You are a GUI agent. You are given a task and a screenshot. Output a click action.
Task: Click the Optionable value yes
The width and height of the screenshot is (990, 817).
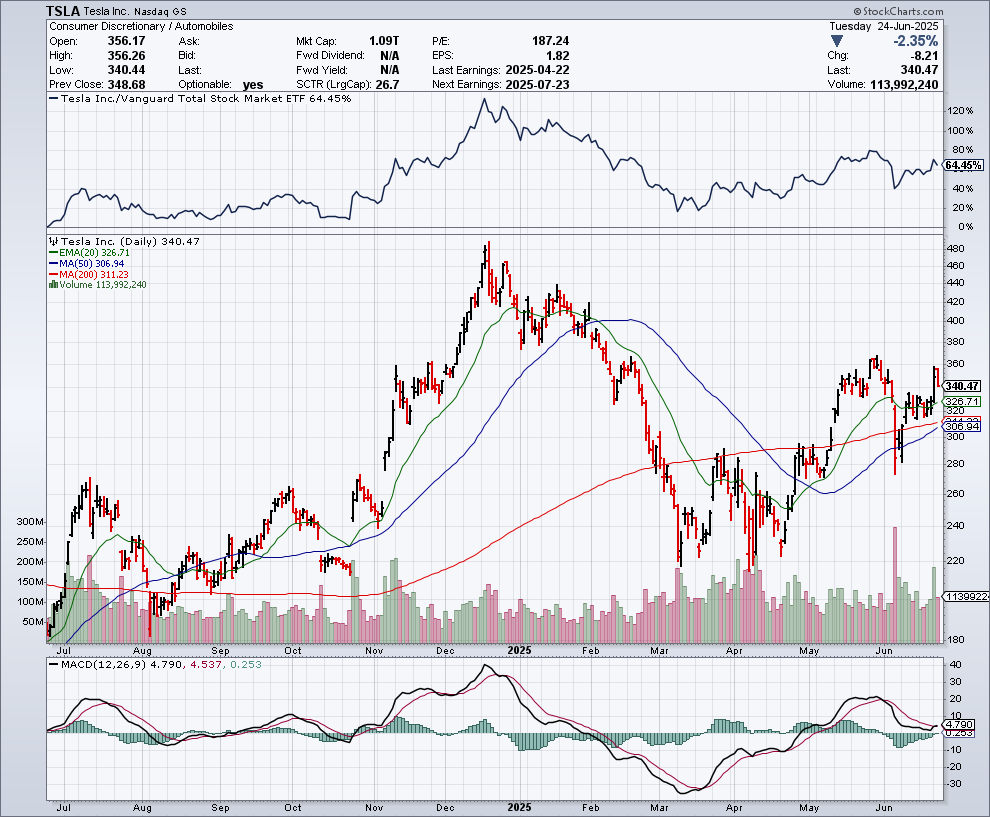(x=253, y=85)
